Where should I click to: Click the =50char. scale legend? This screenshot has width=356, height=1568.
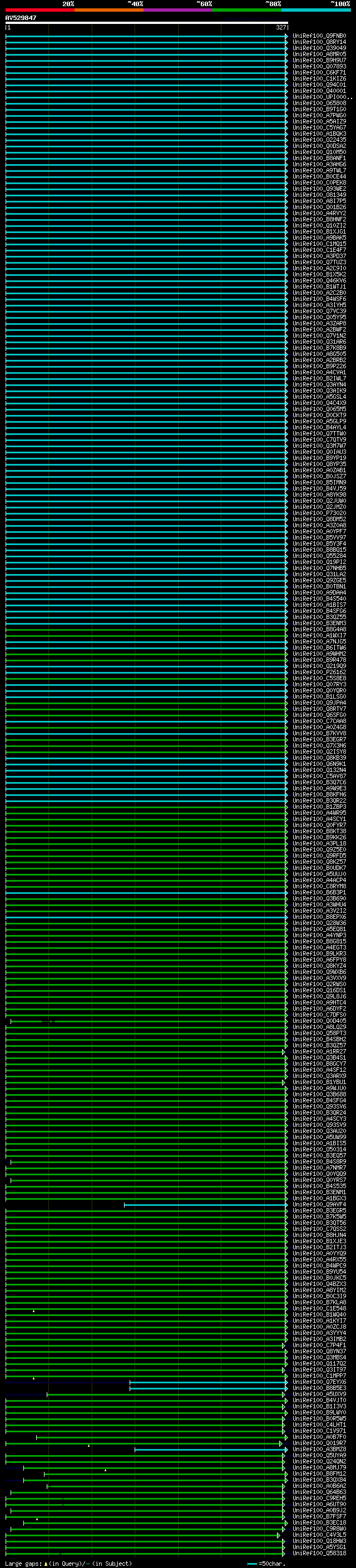pyautogui.click(x=266, y=1564)
